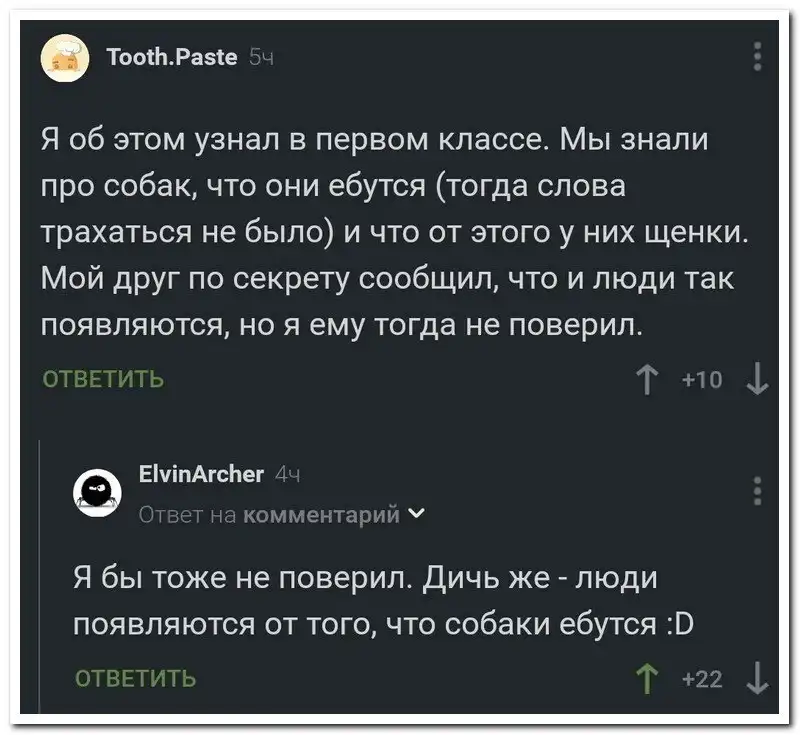Image resolution: width=800 pixels, height=735 pixels.
Task: Open the Tooth.Paste username profile link
Action: click(x=171, y=58)
